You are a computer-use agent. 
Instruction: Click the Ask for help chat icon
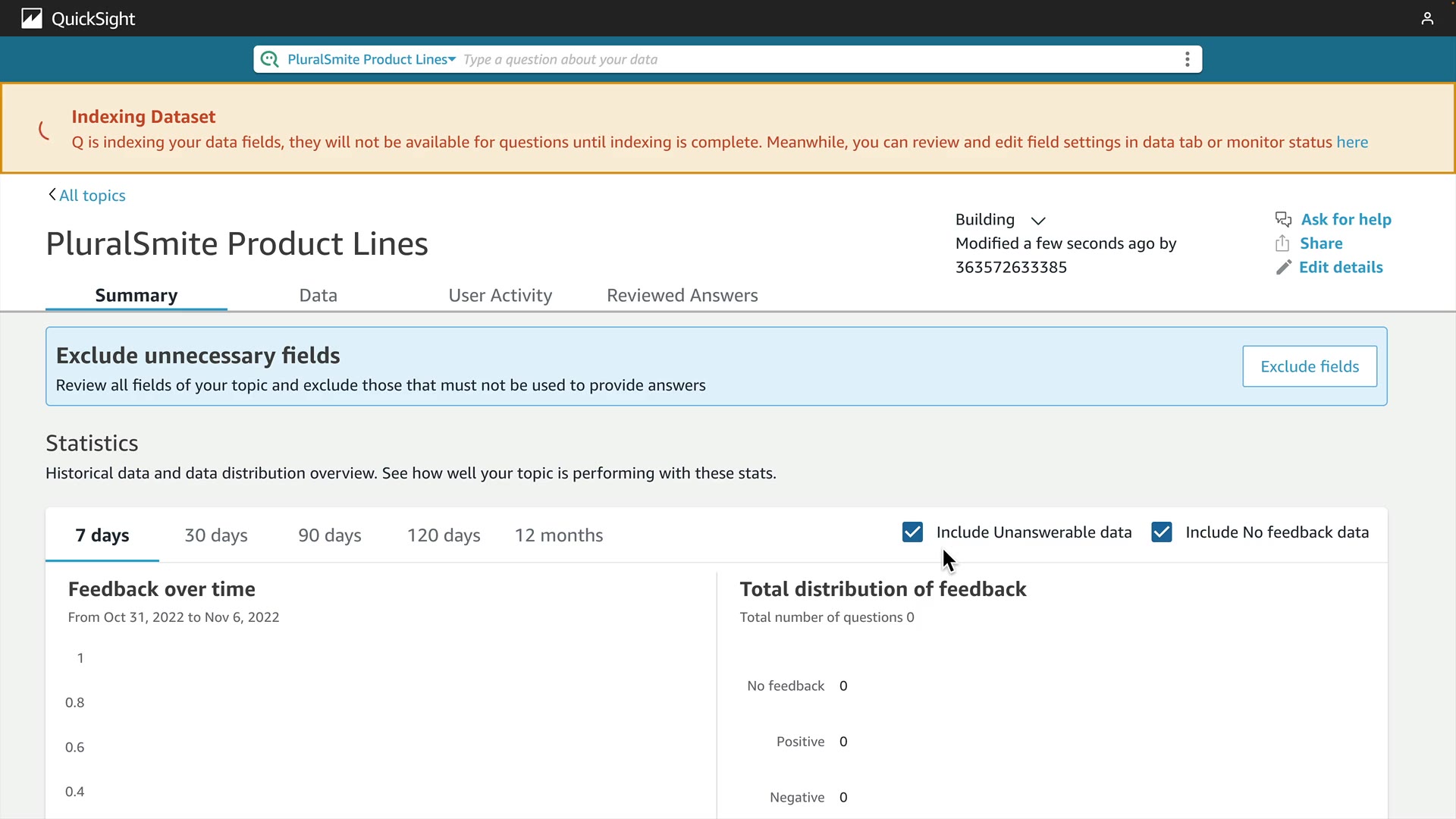click(1283, 219)
